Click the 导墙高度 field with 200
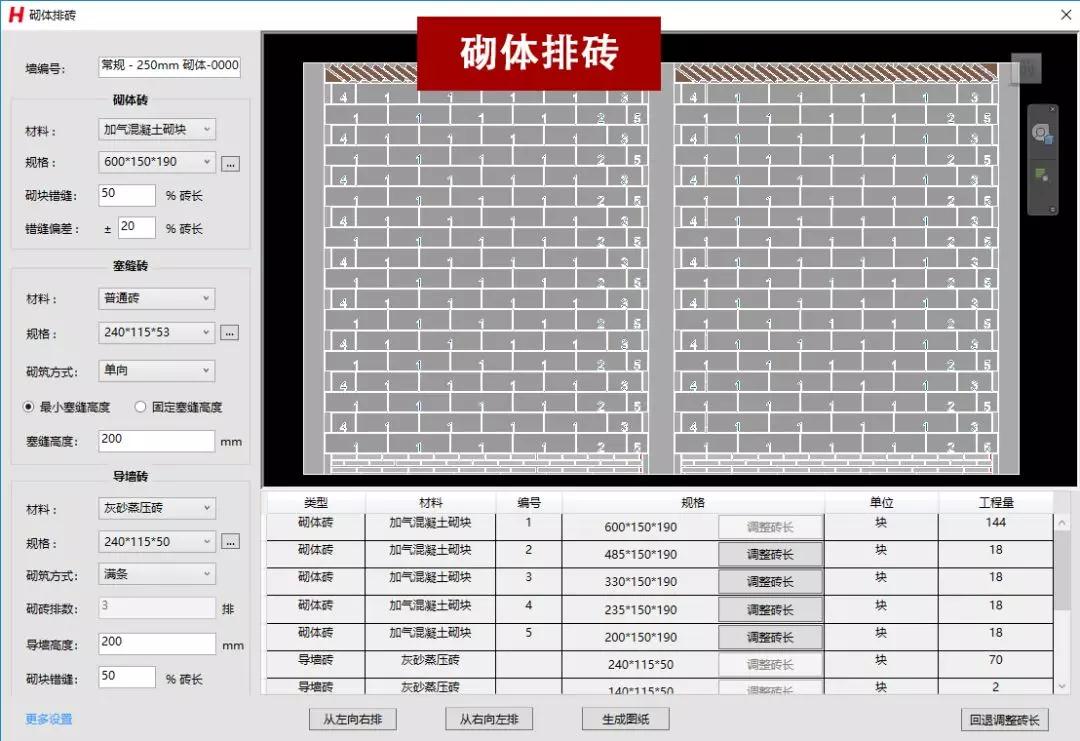The image size is (1080, 741). 156,644
